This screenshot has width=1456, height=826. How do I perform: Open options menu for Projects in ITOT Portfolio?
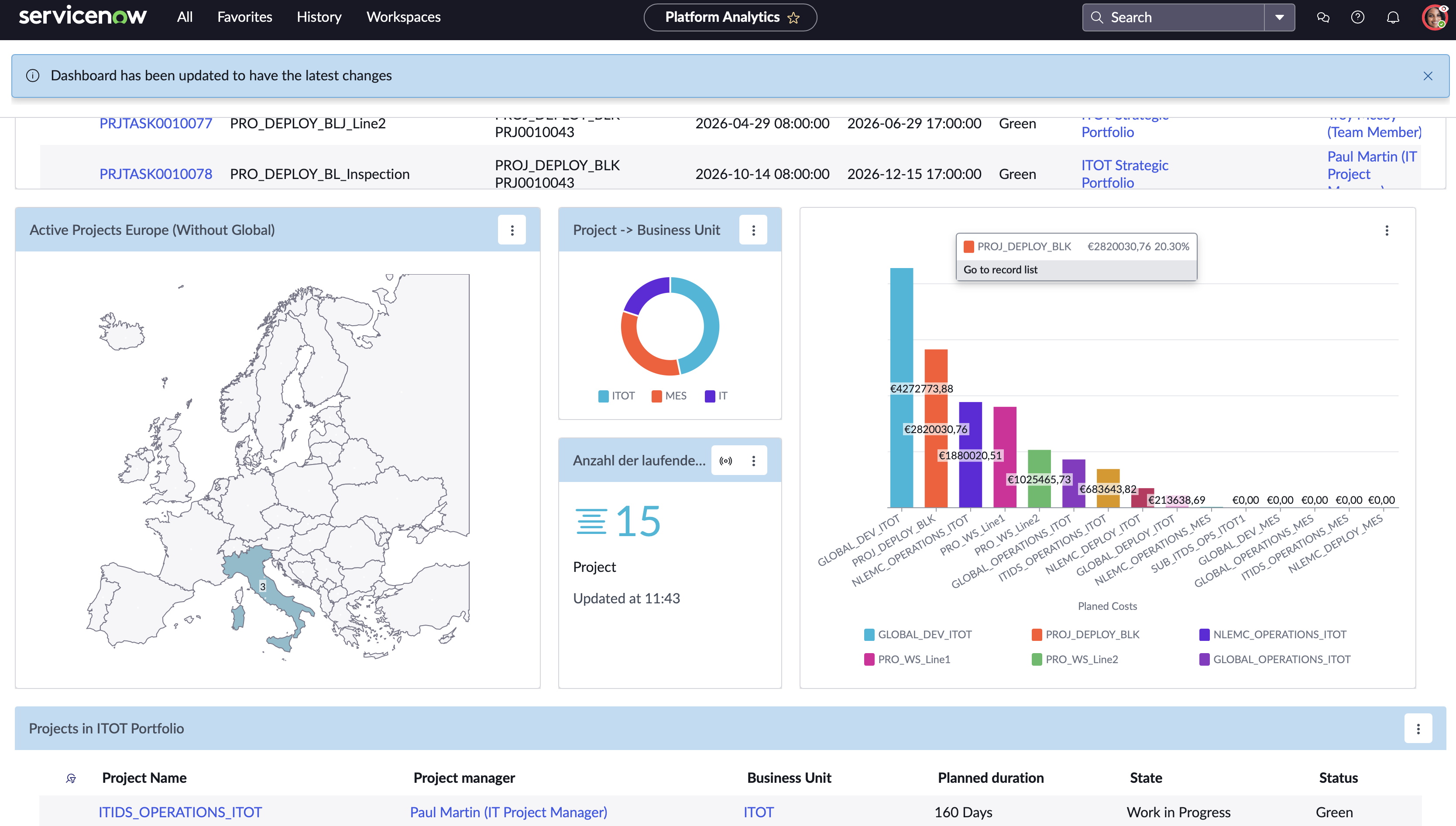point(1418,728)
